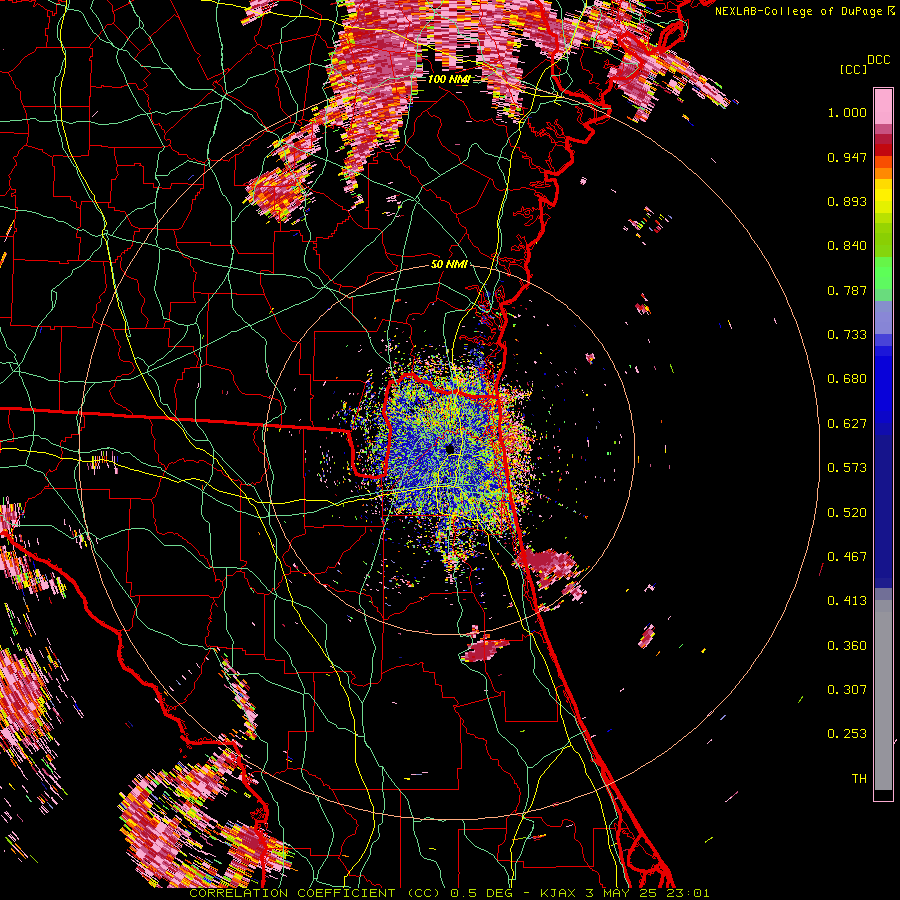Select the 0.413 legend value
Viewport: 900px width, 900px height.
[847, 601]
